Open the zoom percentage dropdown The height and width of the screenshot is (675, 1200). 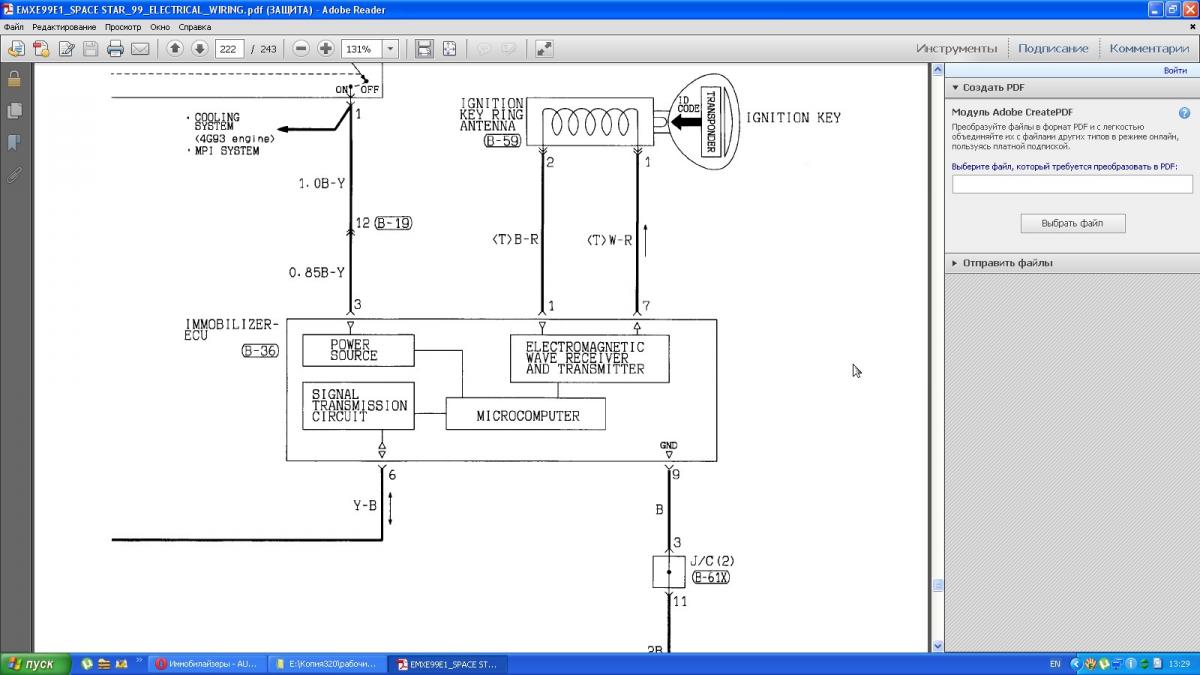pos(390,49)
